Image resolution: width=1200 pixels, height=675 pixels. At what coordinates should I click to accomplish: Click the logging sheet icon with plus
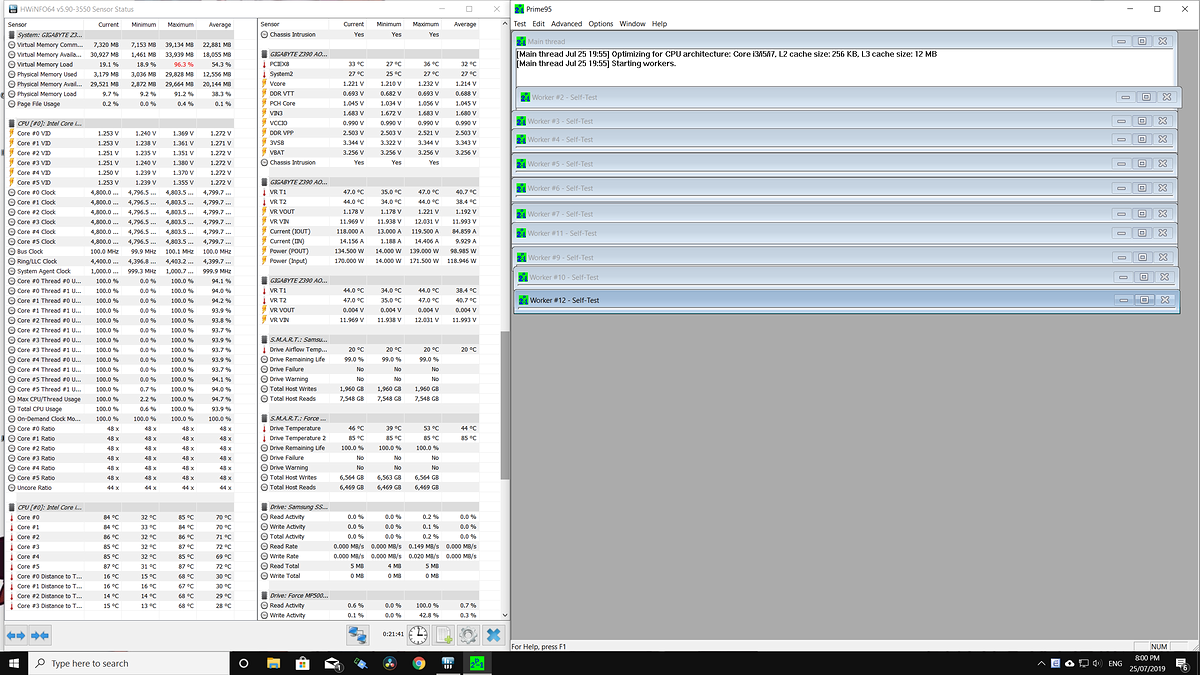[443, 635]
